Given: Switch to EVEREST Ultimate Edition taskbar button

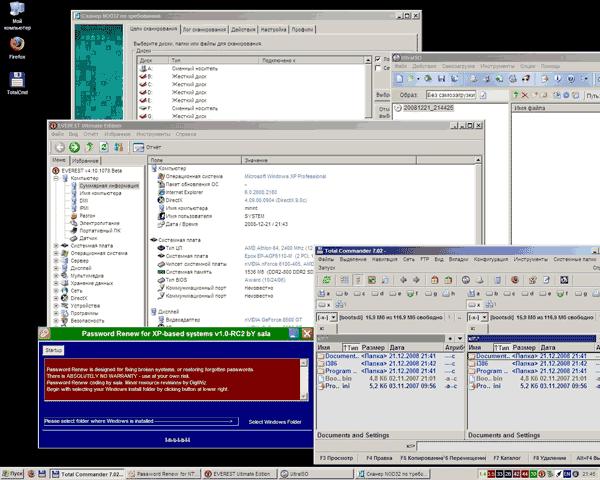Looking at the screenshot, I should point(238,474).
